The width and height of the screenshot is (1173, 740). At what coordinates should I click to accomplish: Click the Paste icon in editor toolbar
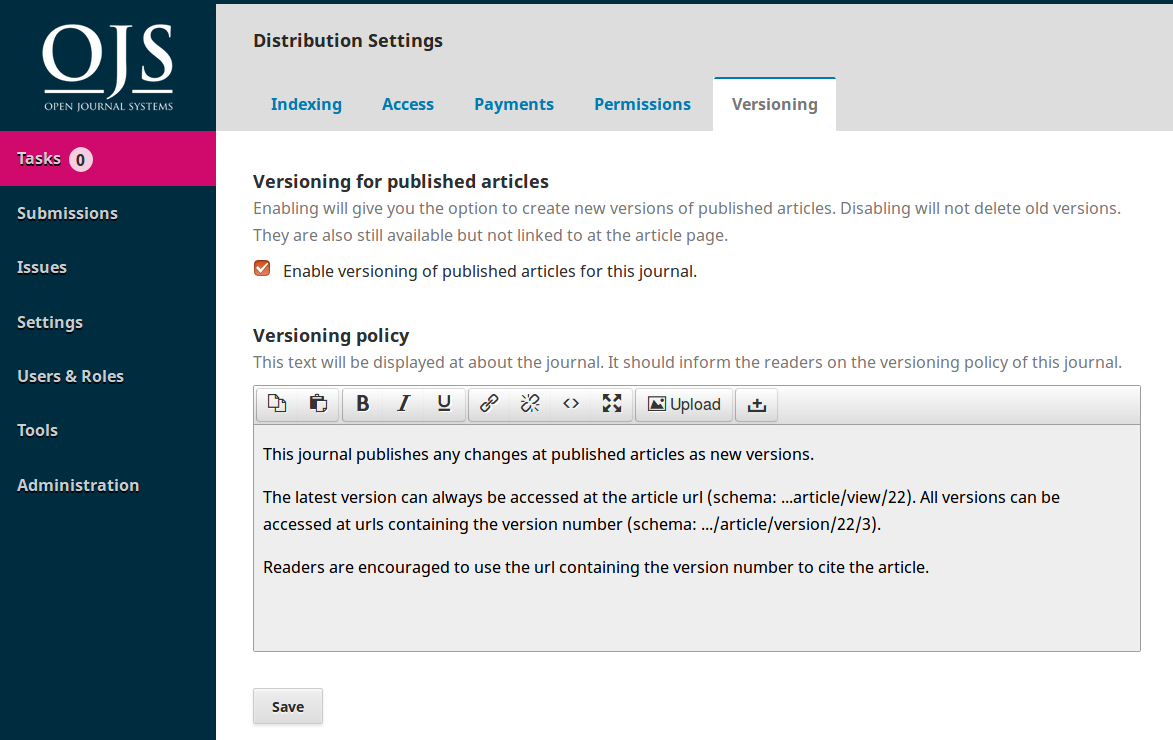tap(318, 404)
